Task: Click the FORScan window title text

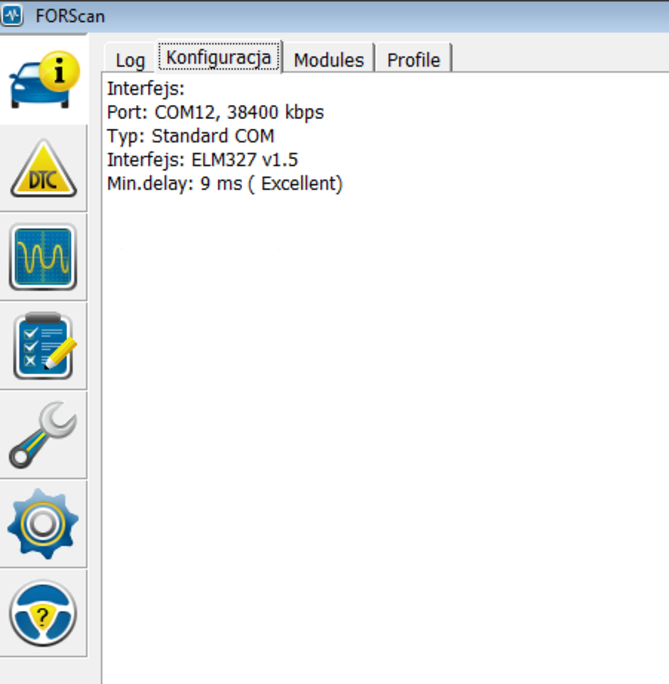Action: (x=70, y=16)
